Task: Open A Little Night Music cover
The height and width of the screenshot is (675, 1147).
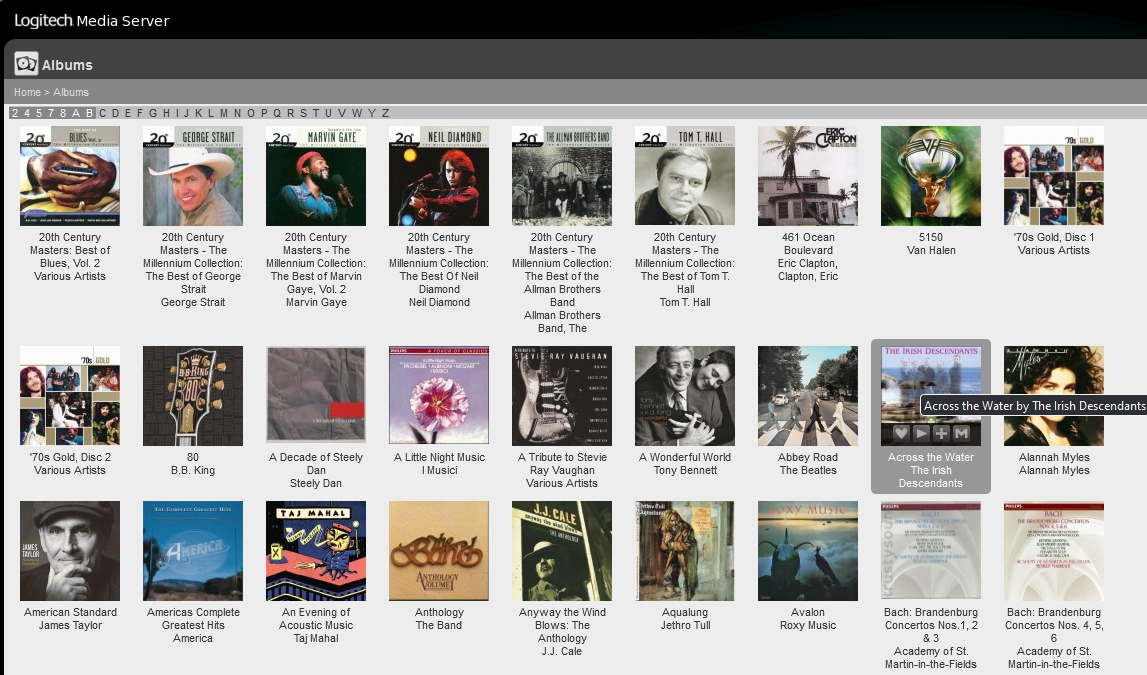Action: click(439, 396)
